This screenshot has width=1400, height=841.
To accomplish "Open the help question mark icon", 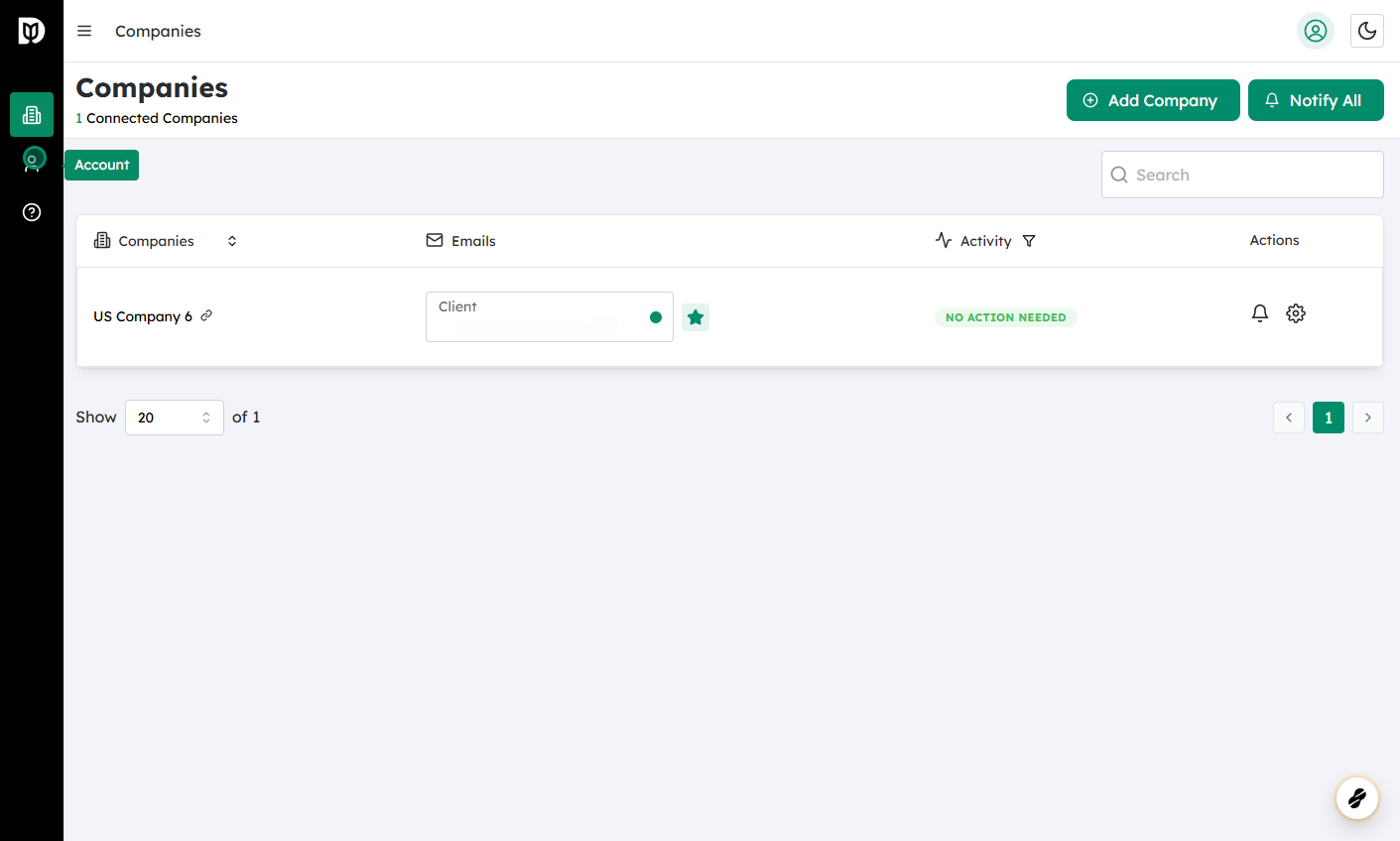I will (x=32, y=212).
